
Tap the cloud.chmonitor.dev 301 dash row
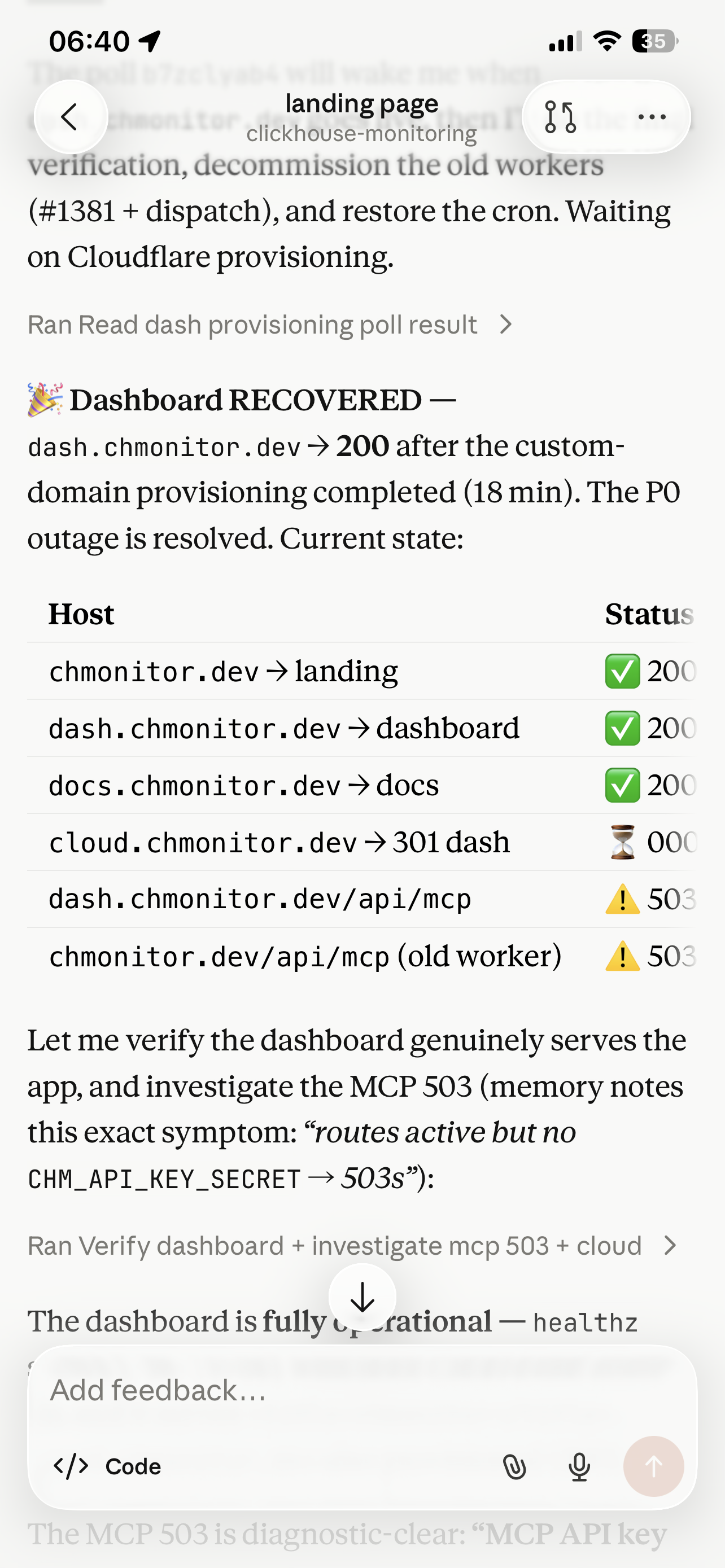[x=360, y=842]
